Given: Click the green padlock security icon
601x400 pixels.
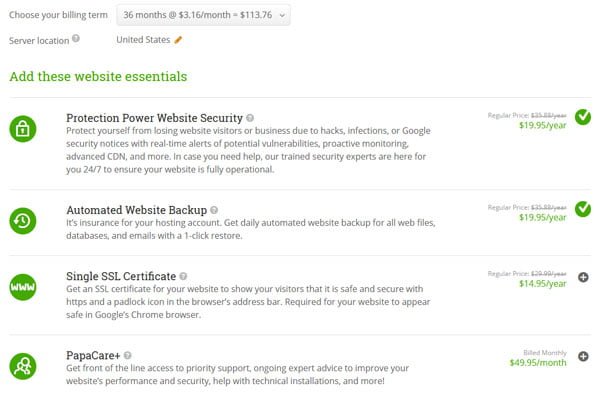Looking at the screenshot, I should coord(23,129).
